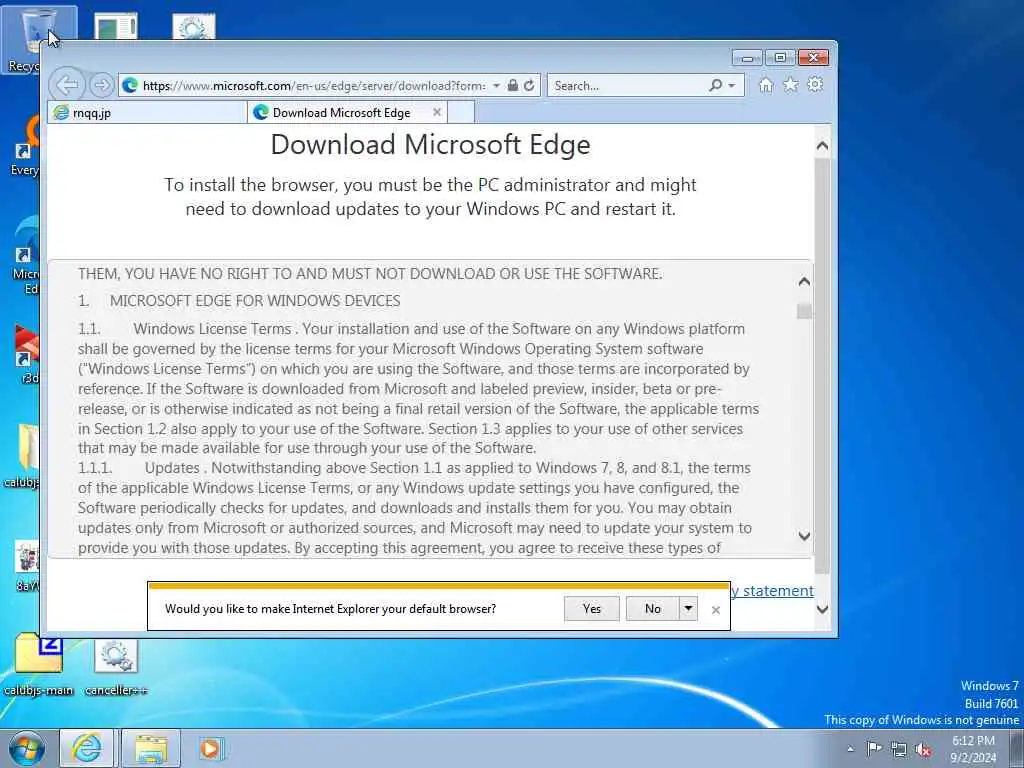Click page scrollbar down arrow
The image size is (1024, 768).
point(823,609)
